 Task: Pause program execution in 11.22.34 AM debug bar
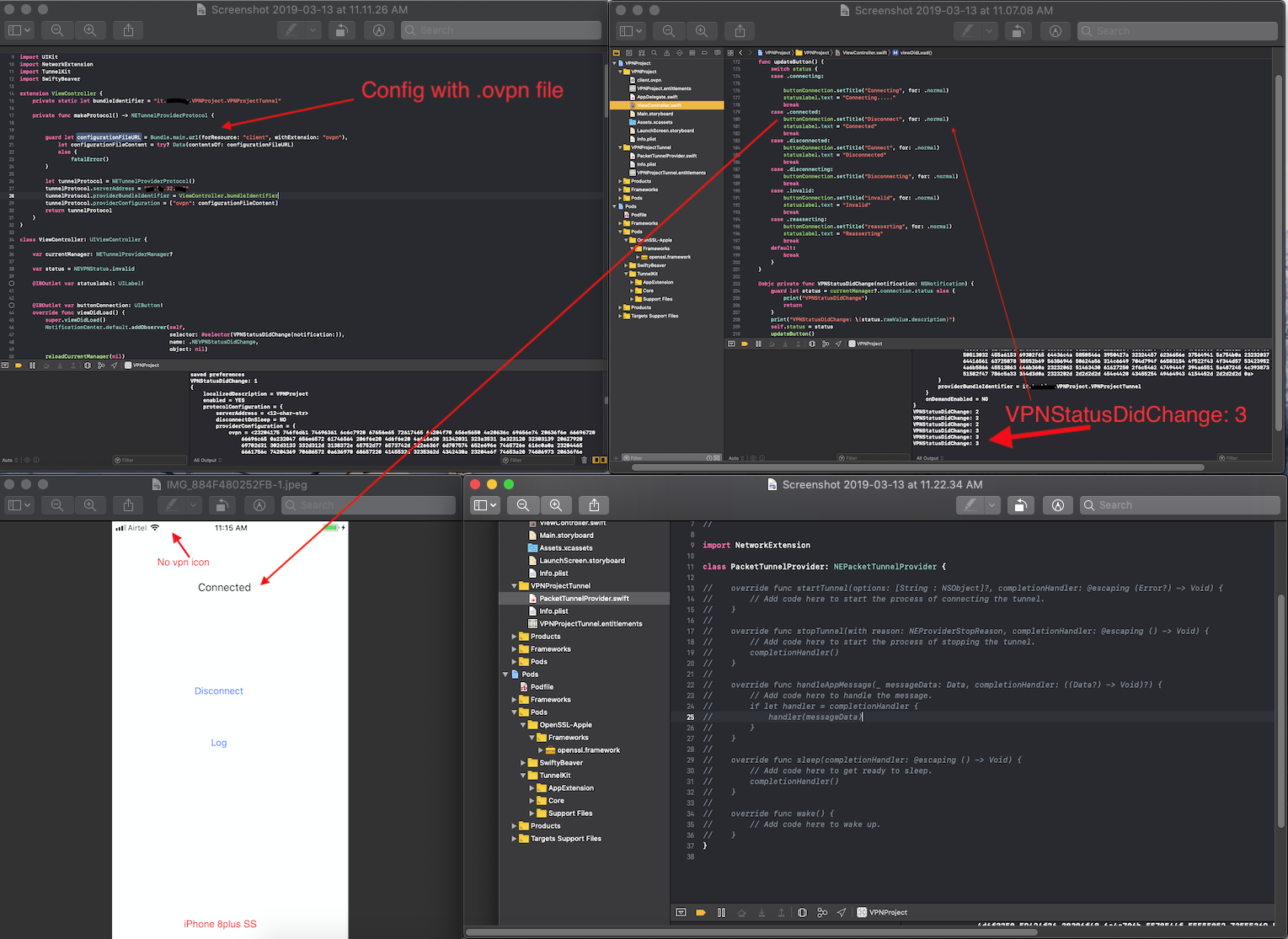(721, 913)
